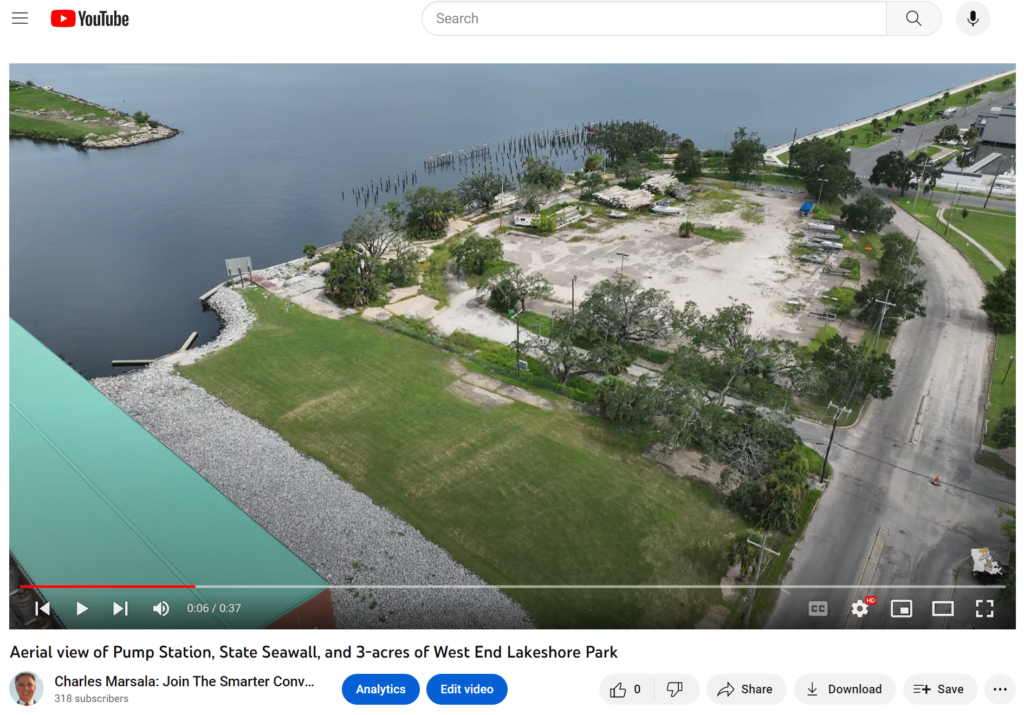The image size is (1024, 715).
Task: Click the channel watermark in video corner
Action: tap(986, 562)
